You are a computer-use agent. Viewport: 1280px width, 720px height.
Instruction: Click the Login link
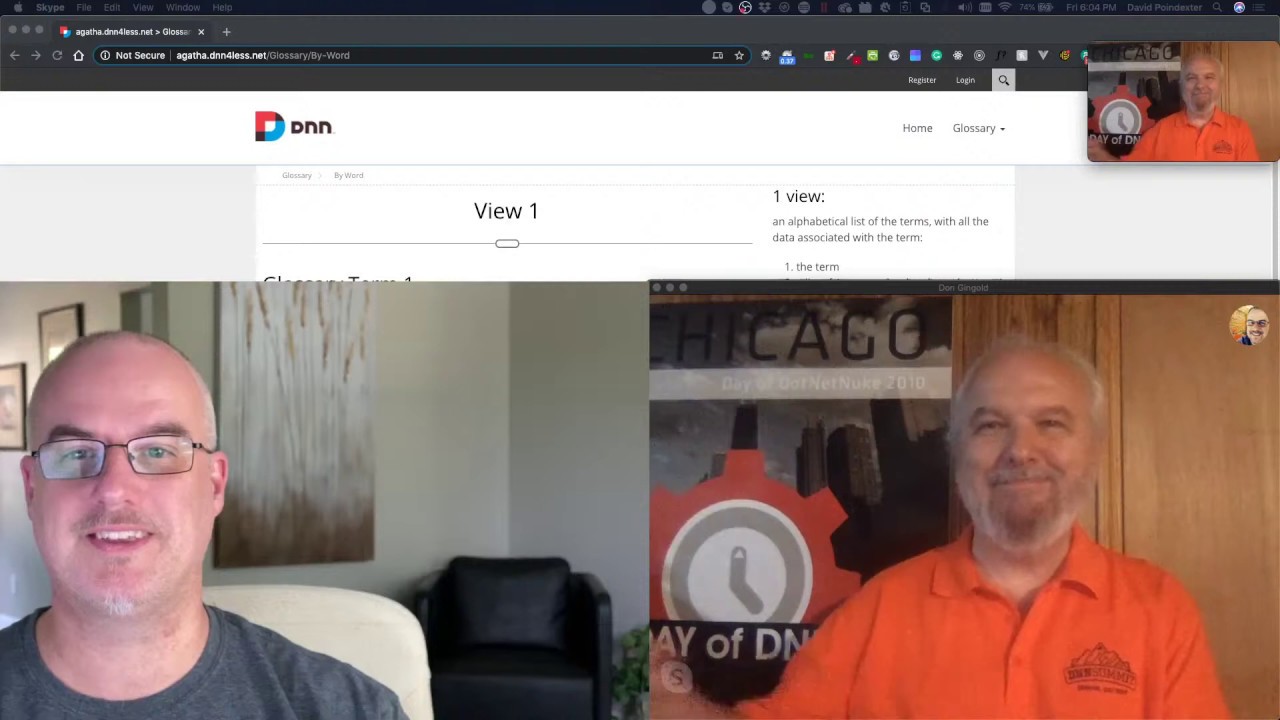pos(965,80)
